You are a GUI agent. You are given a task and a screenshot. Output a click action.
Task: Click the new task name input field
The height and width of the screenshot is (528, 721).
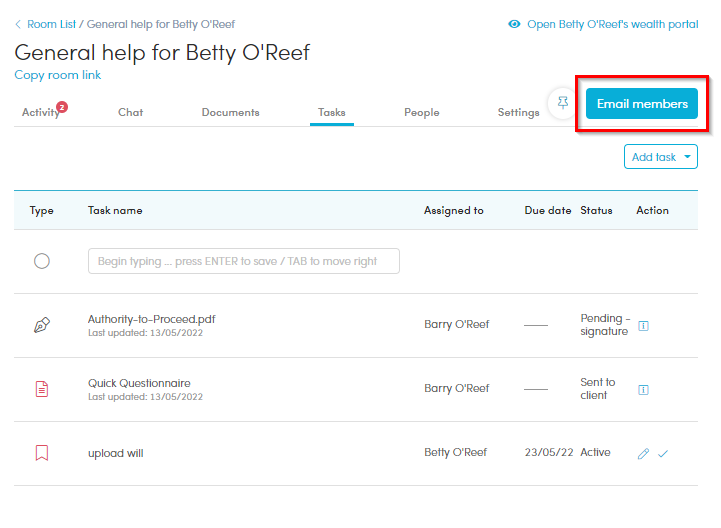click(244, 261)
